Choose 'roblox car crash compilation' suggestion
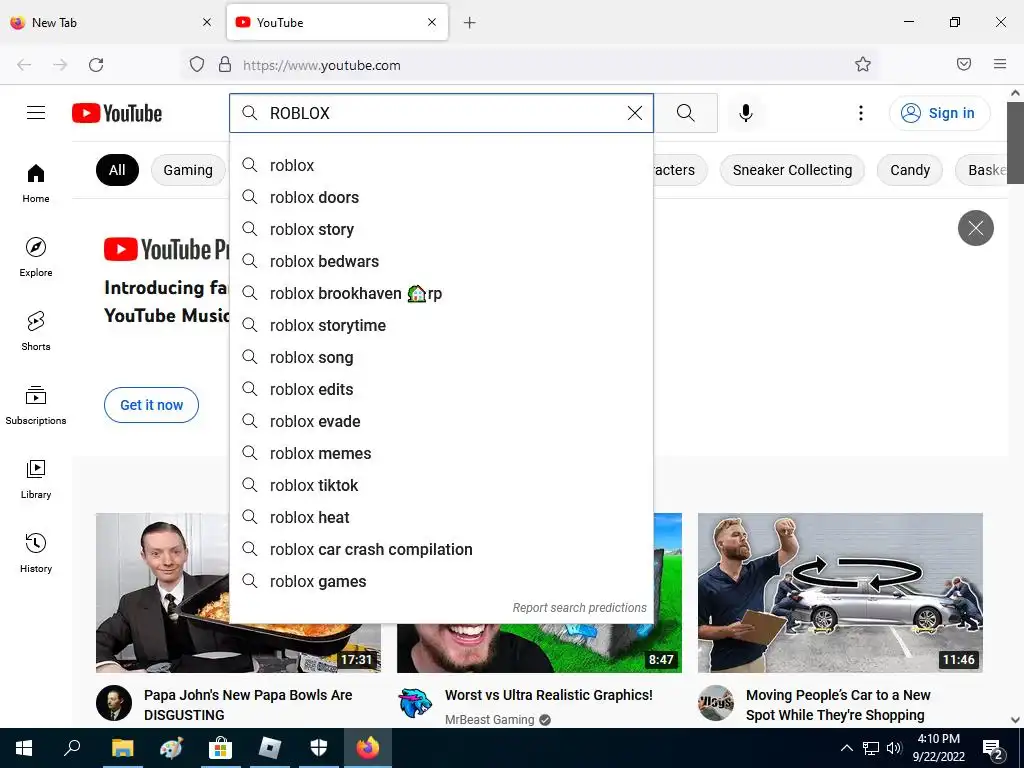The height and width of the screenshot is (768, 1024). point(441,549)
